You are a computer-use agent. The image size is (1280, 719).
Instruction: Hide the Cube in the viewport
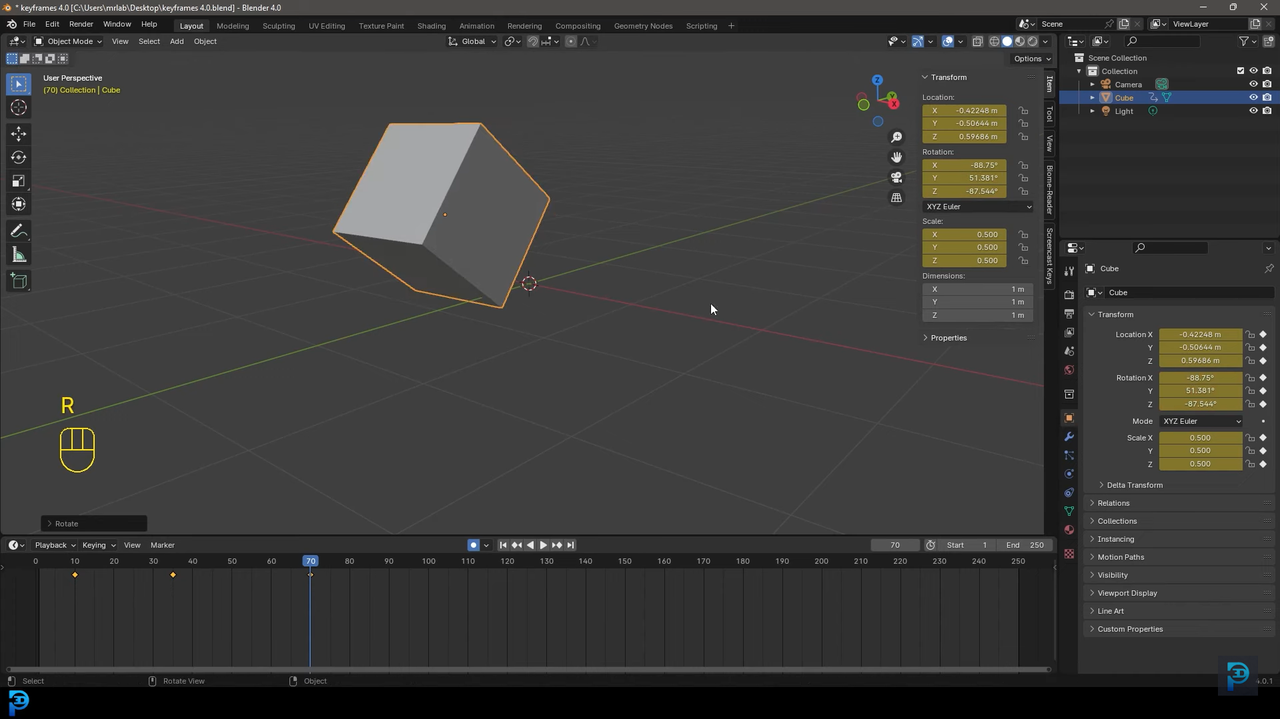[1253, 98]
